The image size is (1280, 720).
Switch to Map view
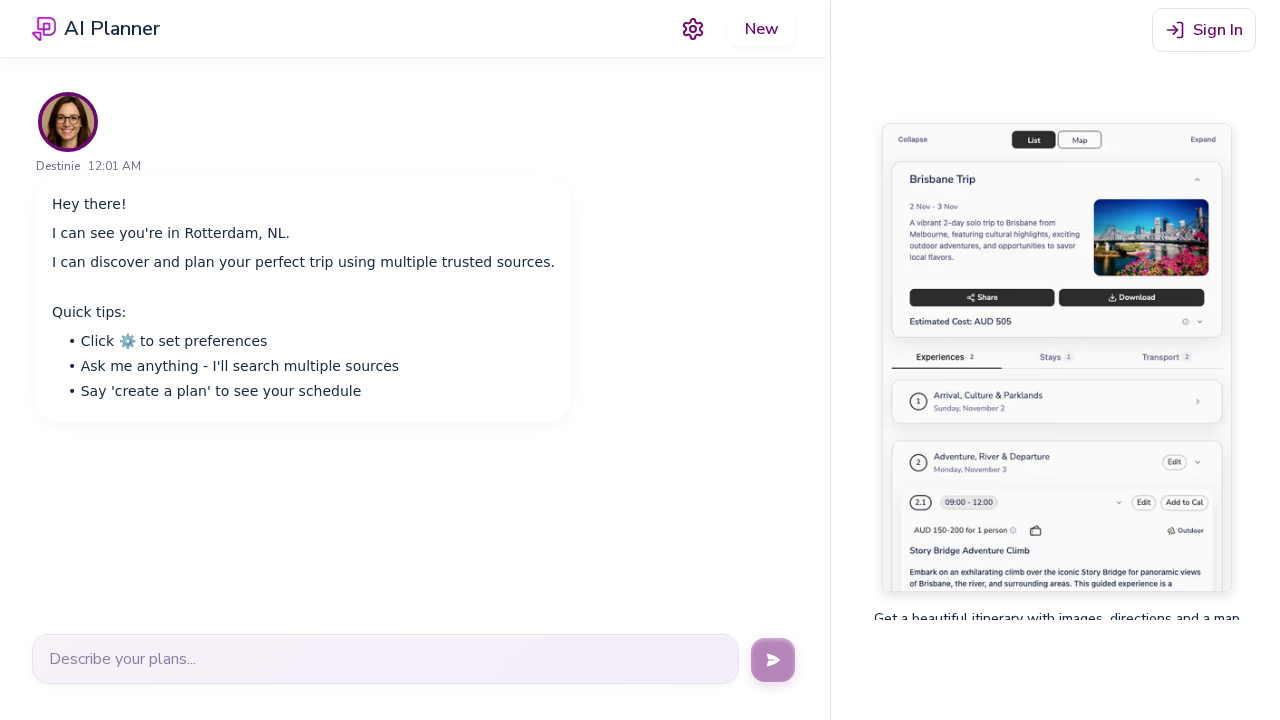tap(1079, 139)
